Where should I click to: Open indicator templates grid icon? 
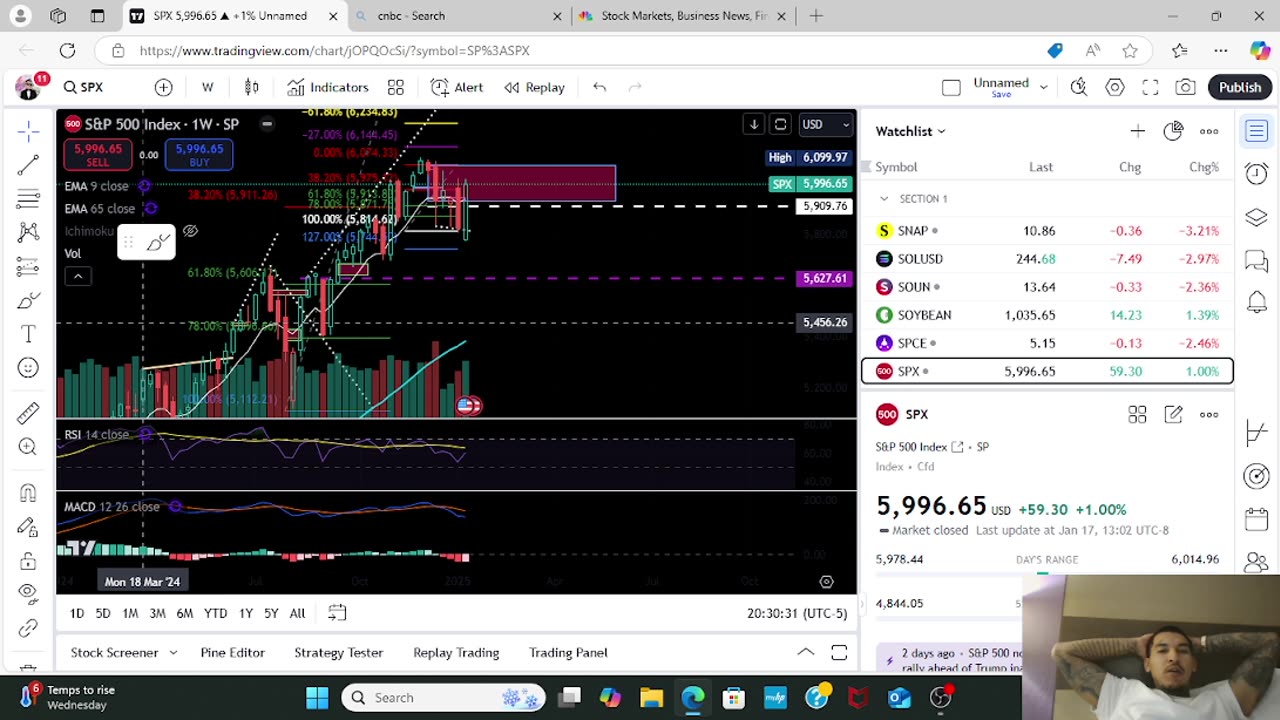coord(396,87)
